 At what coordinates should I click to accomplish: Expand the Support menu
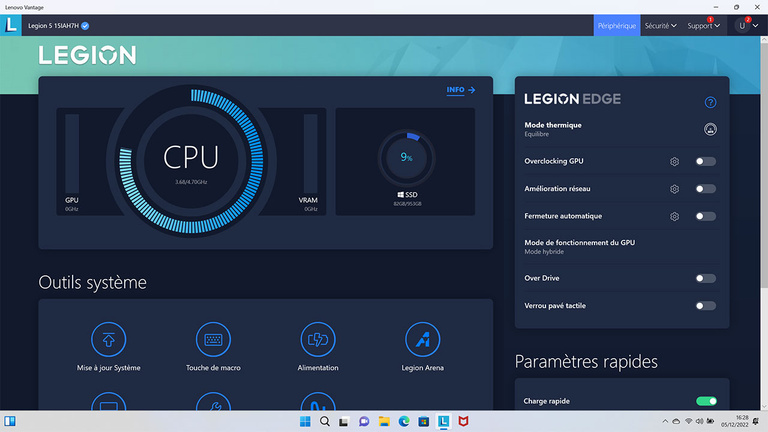tap(703, 25)
